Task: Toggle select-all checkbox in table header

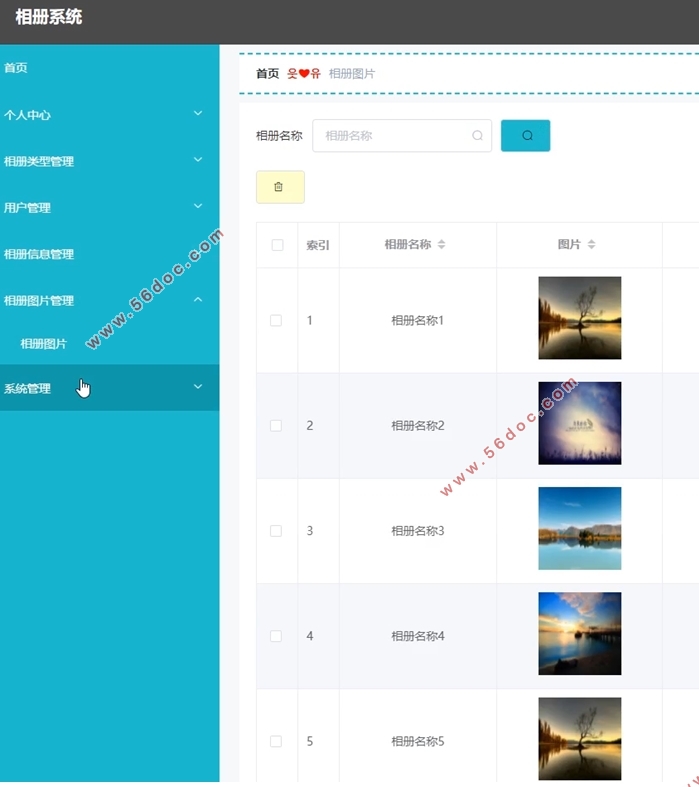Action: tap(277, 245)
